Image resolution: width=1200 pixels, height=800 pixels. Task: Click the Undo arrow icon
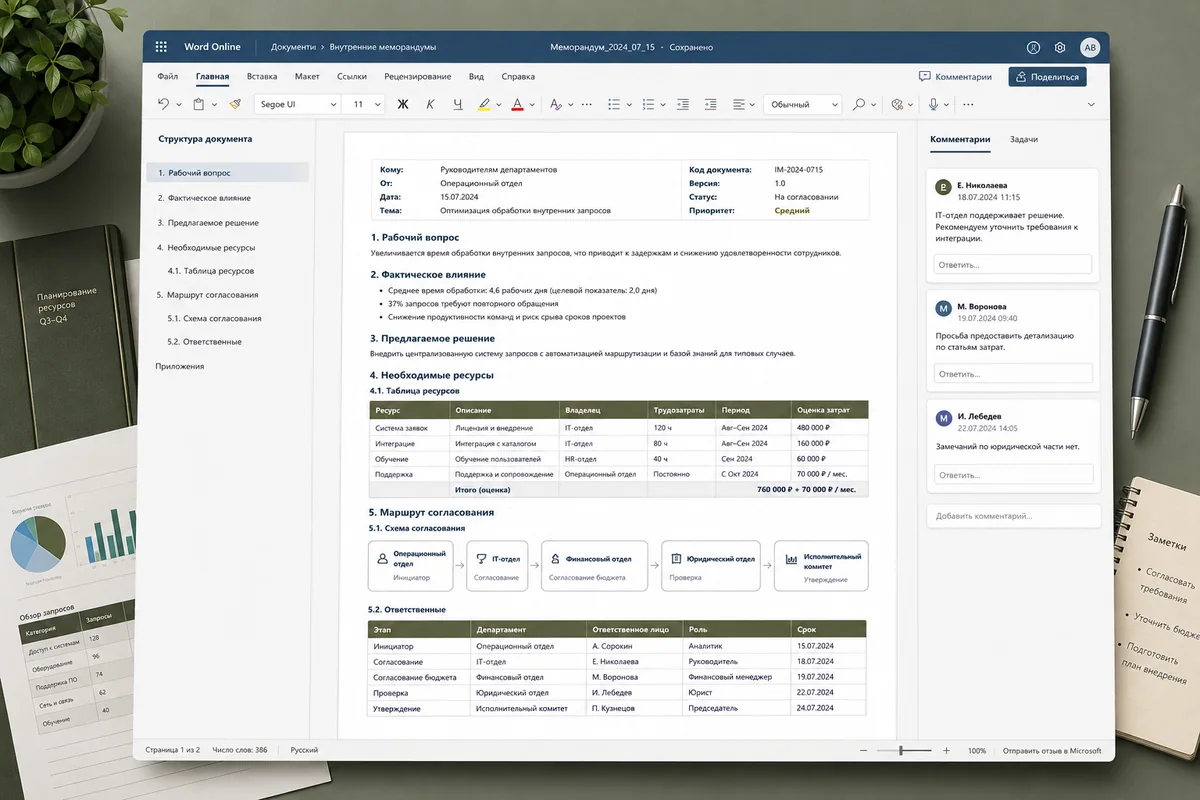(x=164, y=104)
